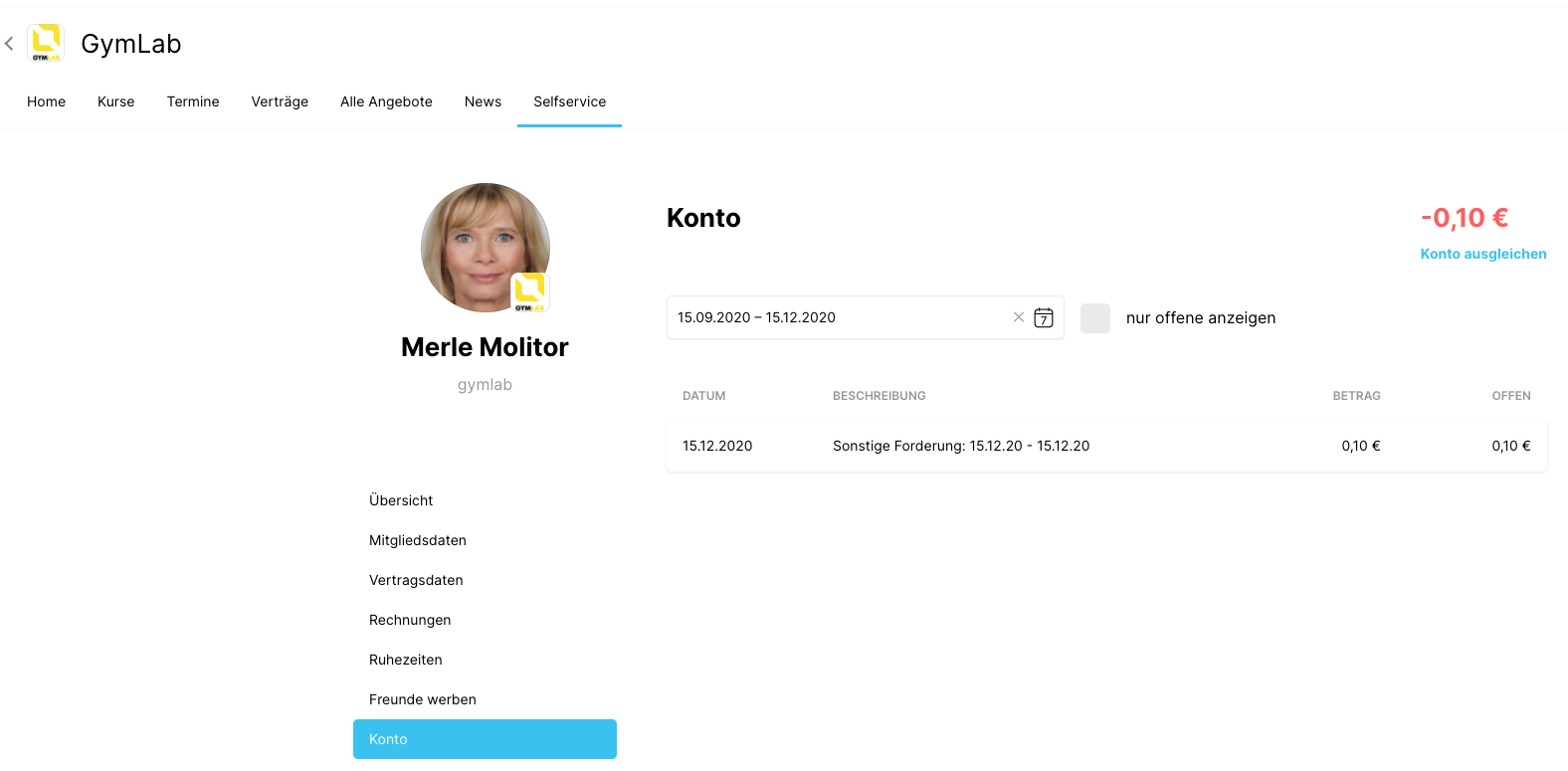Click the GymLab logo icon in the header
This screenshot has height=771, width=1568.
pyautogui.click(x=46, y=43)
